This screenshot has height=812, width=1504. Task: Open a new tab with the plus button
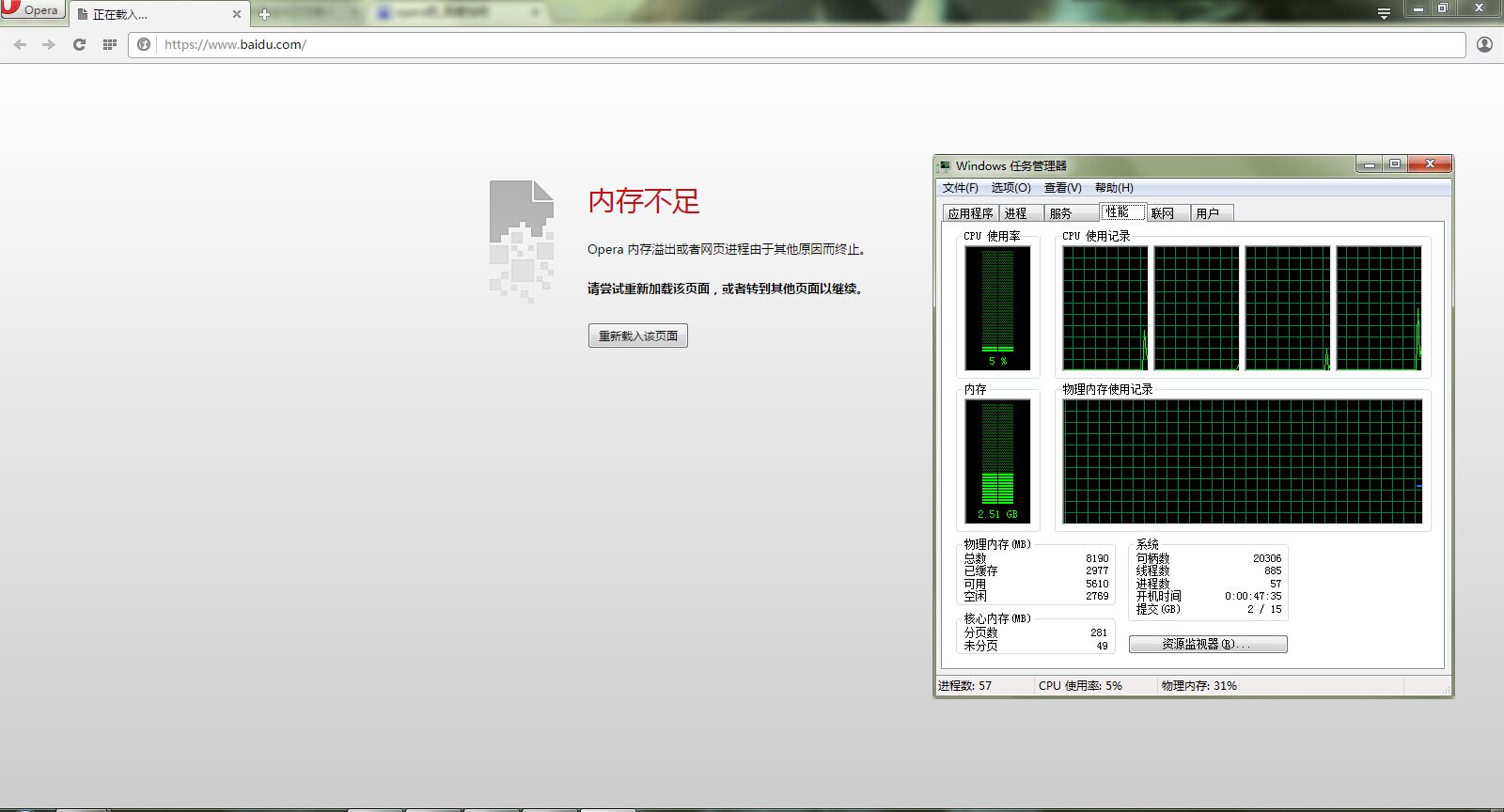click(x=264, y=14)
